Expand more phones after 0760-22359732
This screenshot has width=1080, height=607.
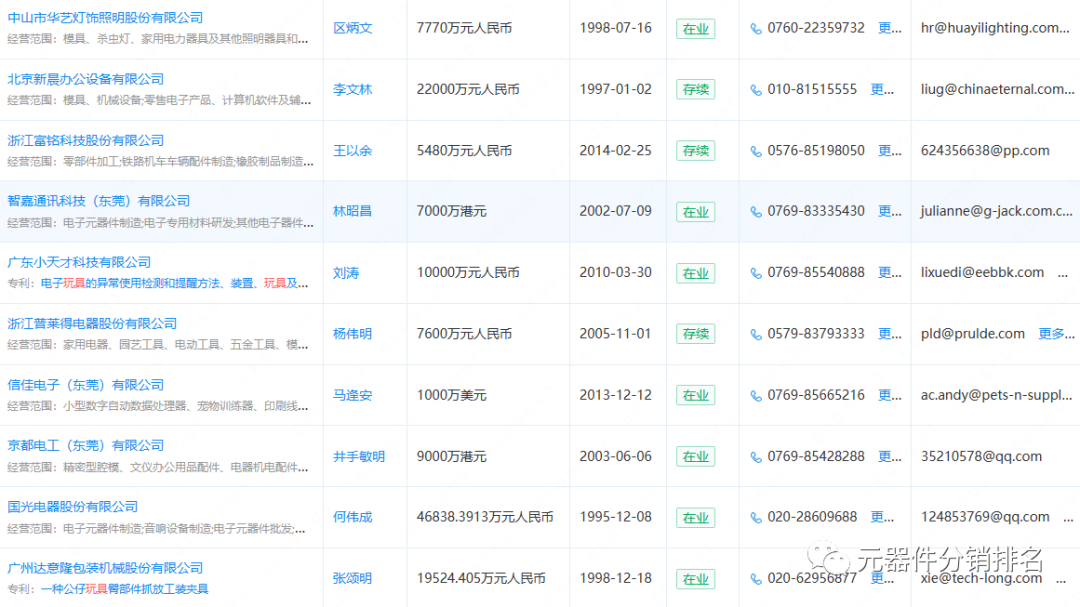click(890, 28)
